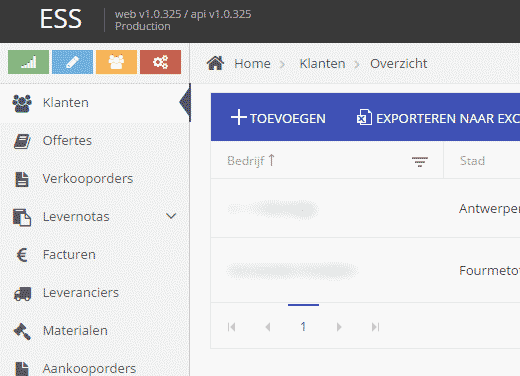Click the Production environment label
This screenshot has width=520, height=376.
[143, 26]
